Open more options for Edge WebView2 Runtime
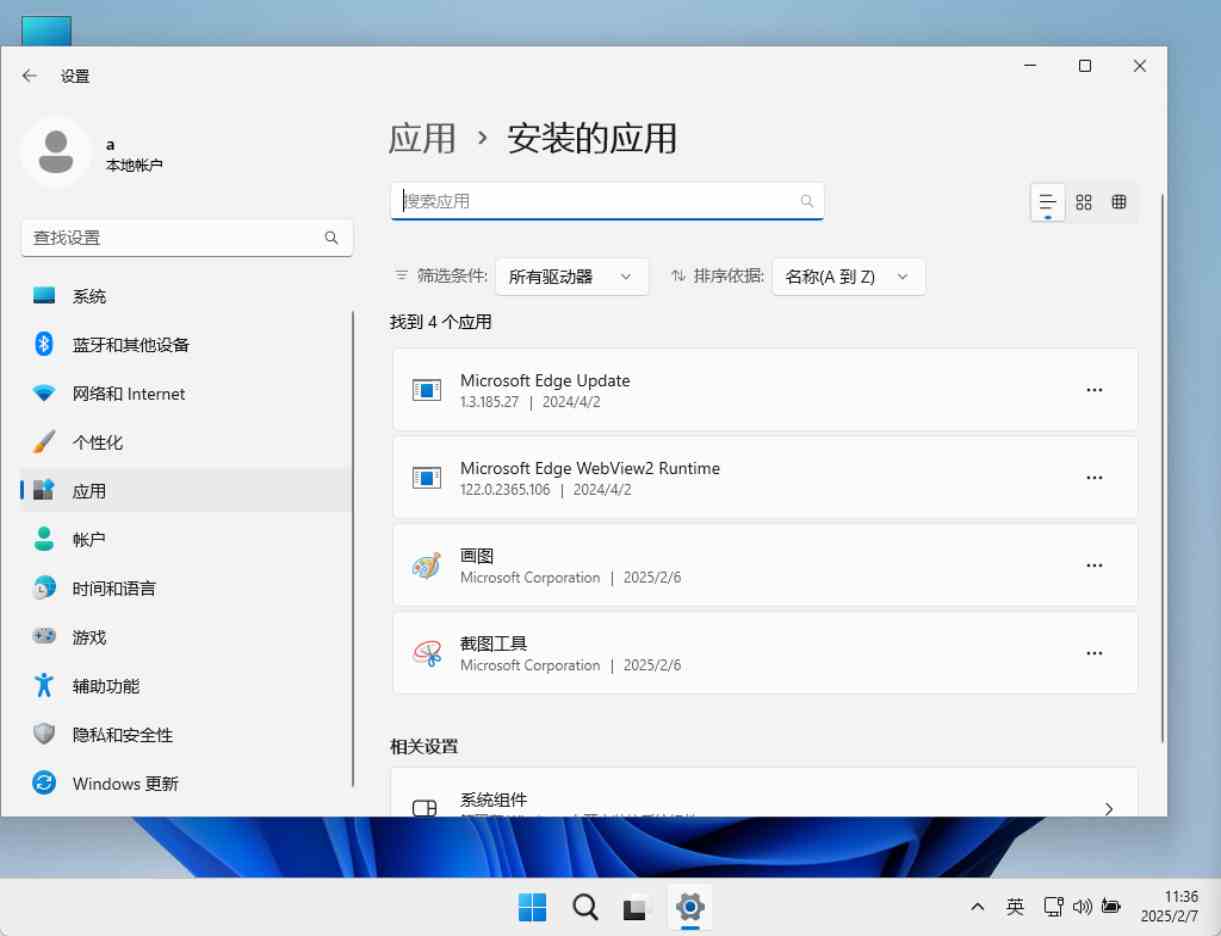1221x936 pixels. 1094,478
